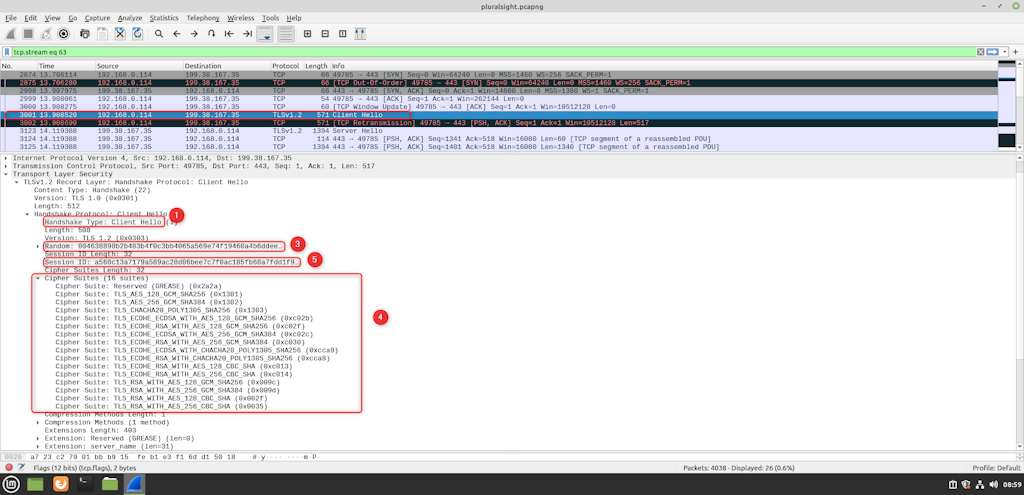Image resolution: width=1024 pixels, height=495 pixels.
Task: Close this capture file toolbar icon
Action: [x=120, y=34]
